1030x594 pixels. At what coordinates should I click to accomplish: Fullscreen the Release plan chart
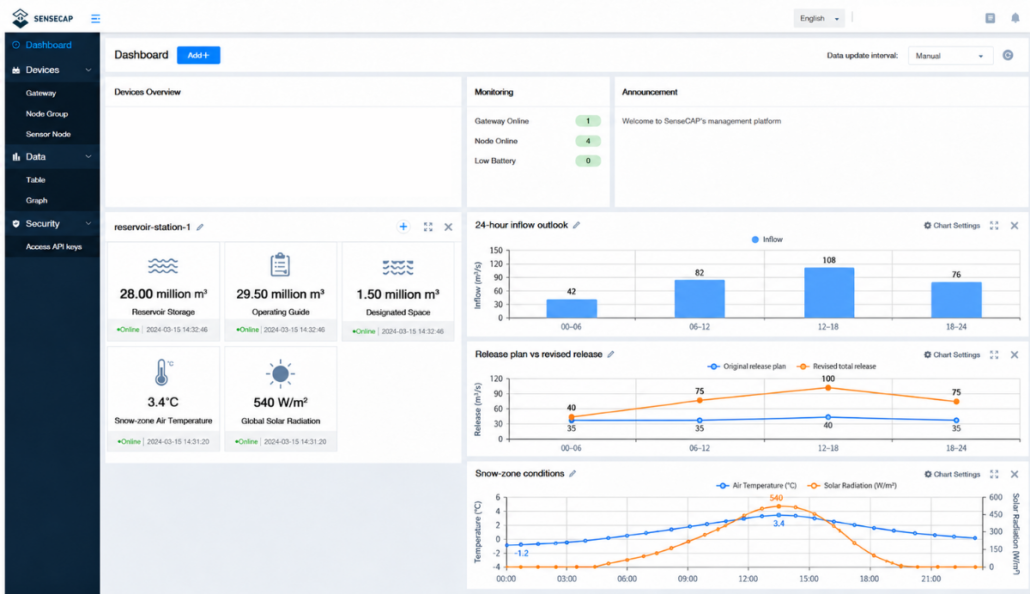tap(994, 355)
